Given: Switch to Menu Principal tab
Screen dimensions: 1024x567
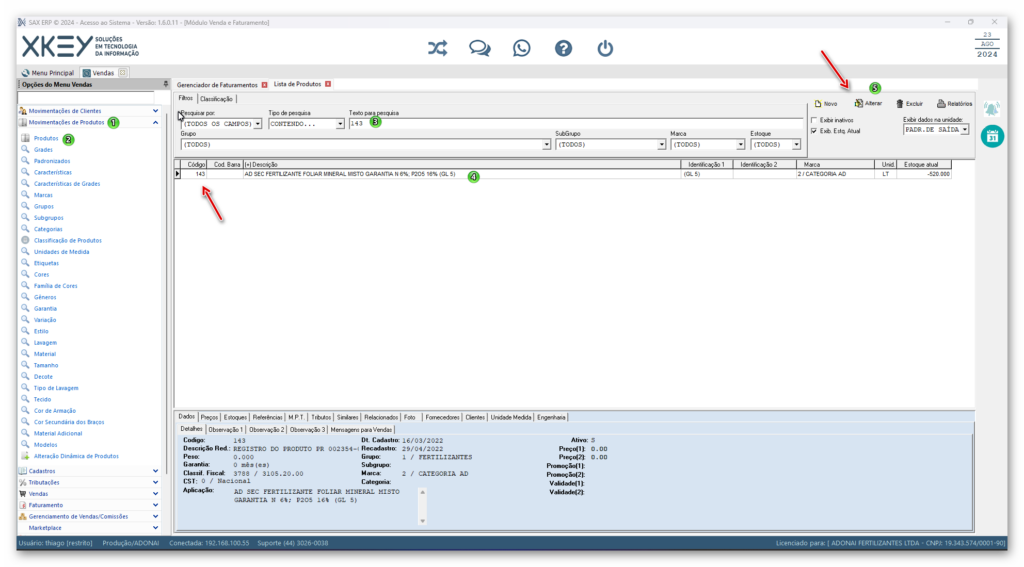Looking at the screenshot, I should click(x=48, y=73).
